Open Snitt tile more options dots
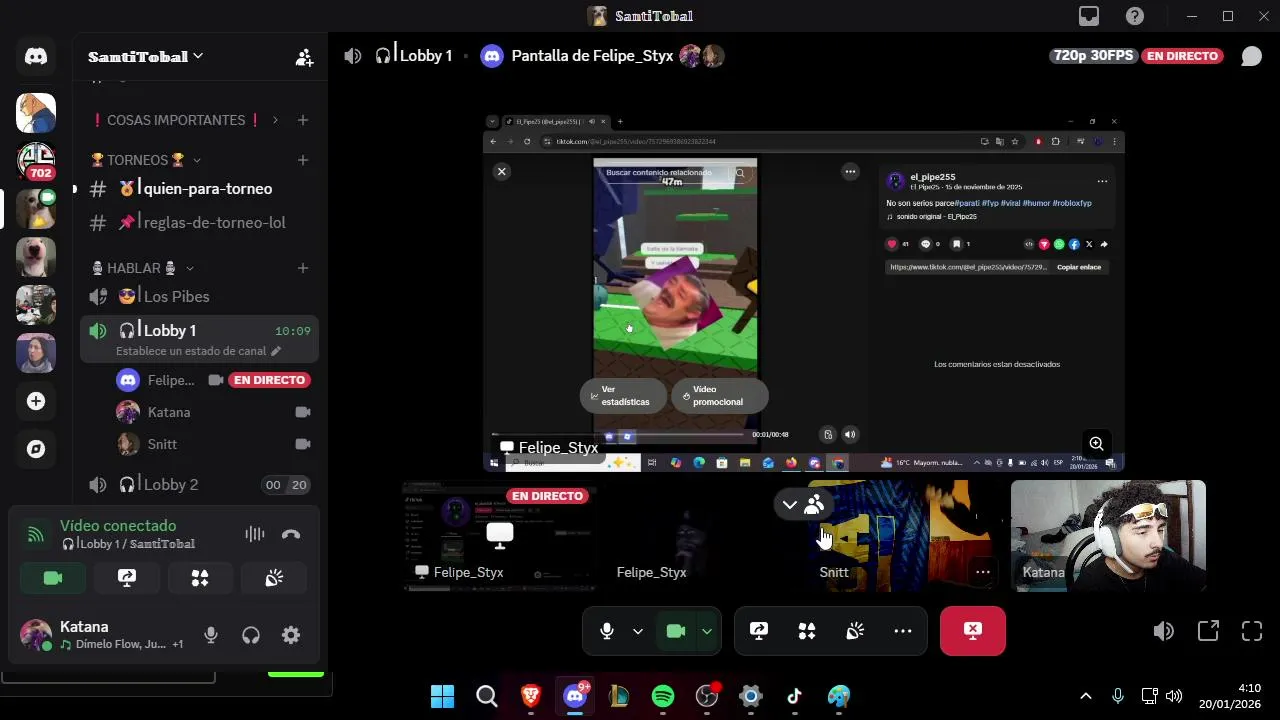 click(x=983, y=572)
